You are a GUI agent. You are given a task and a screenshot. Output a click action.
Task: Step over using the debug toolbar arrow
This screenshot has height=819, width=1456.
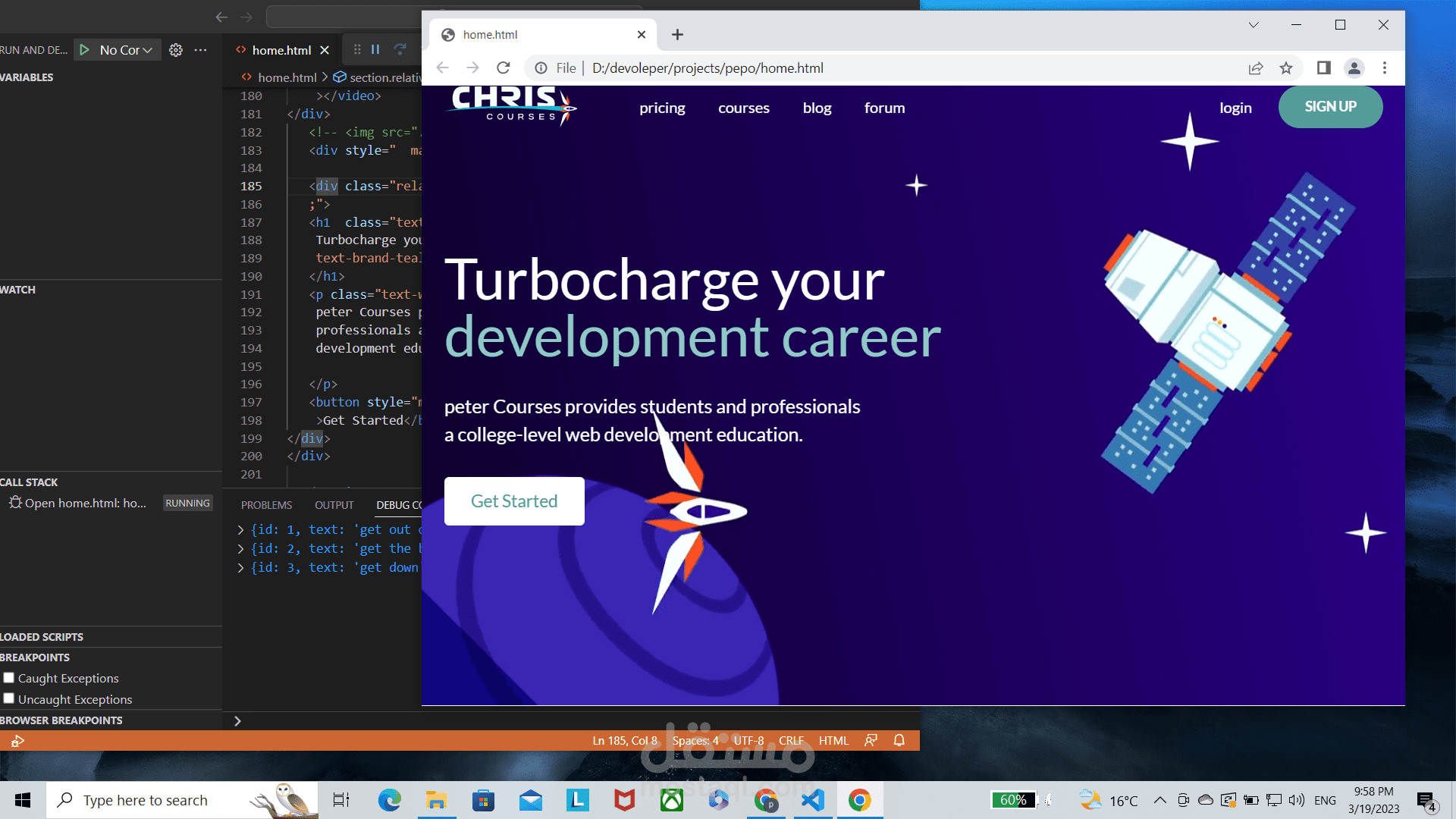tap(400, 49)
